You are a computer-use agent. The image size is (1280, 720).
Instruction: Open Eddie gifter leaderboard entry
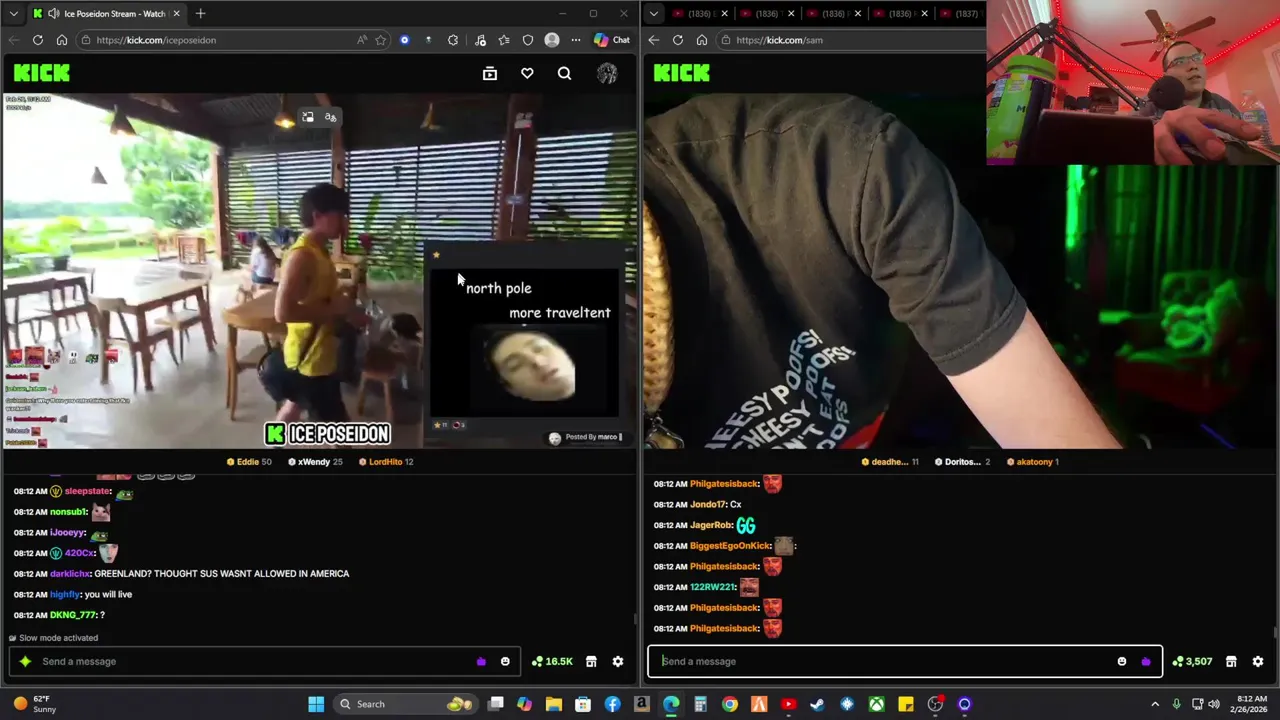pyautogui.click(x=249, y=462)
